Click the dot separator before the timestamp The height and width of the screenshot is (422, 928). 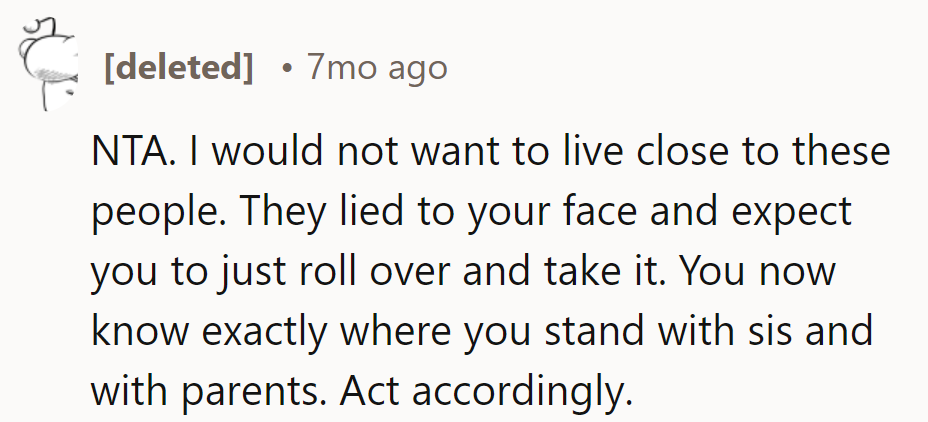287,68
